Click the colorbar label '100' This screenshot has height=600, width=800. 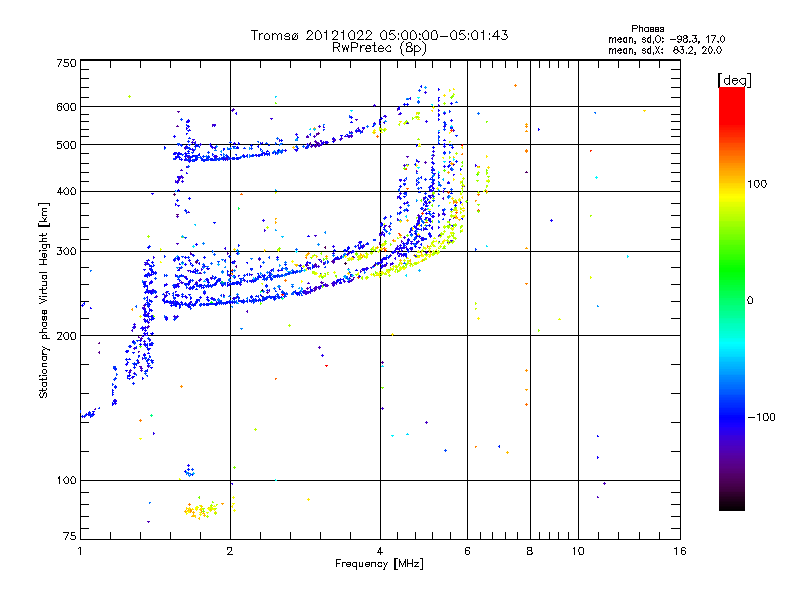(757, 184)
